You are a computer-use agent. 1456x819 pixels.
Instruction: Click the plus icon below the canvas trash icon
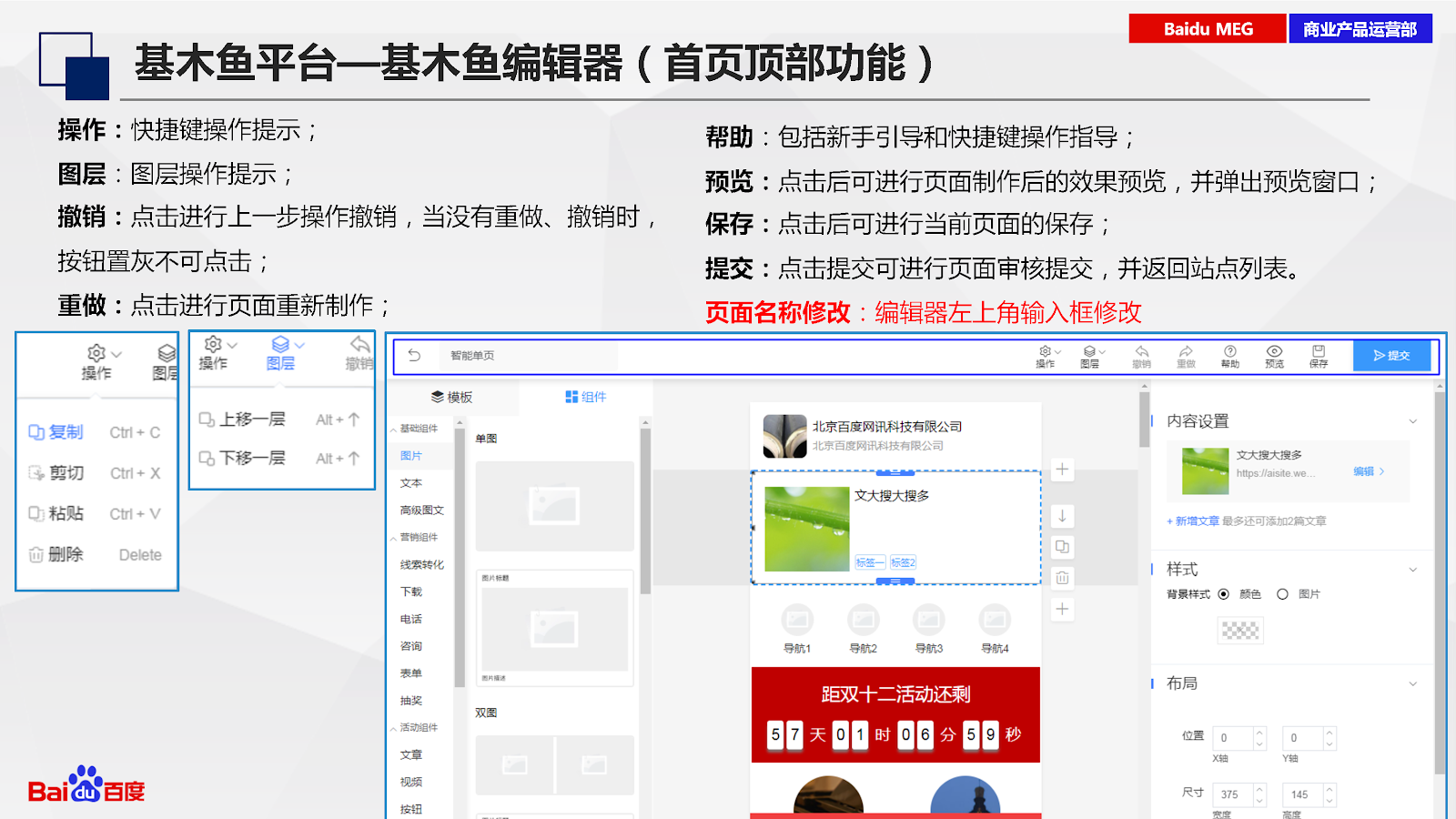pos(1062,609)
